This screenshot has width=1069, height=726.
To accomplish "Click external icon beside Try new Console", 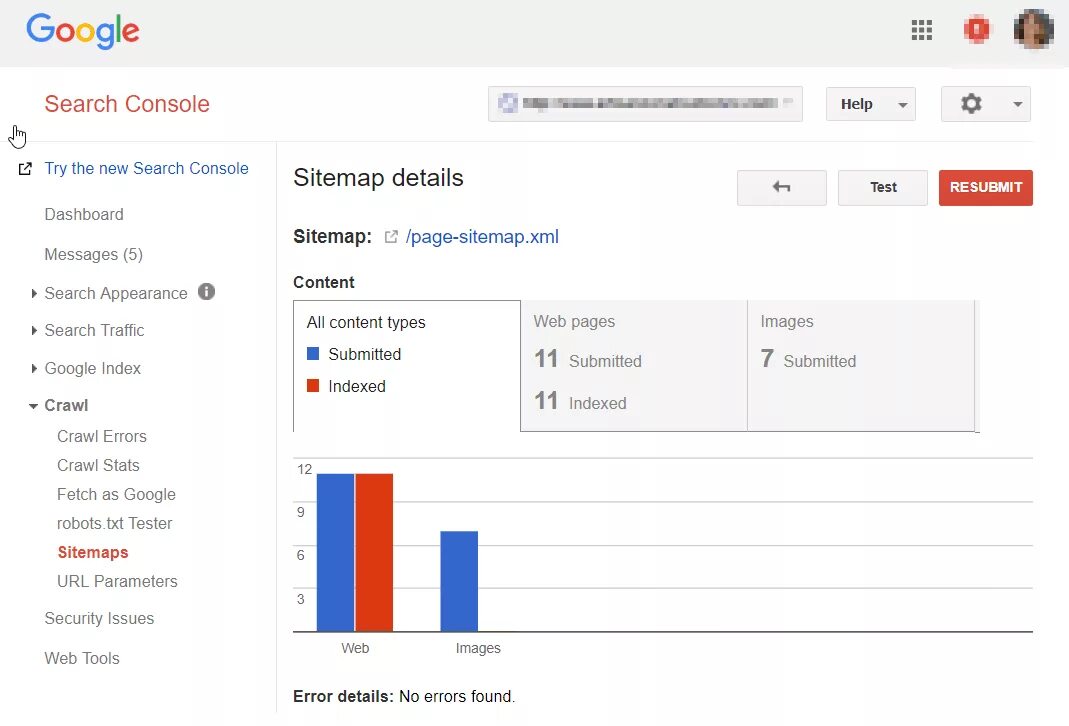I will pyautogui.click(x=25, y=168).
